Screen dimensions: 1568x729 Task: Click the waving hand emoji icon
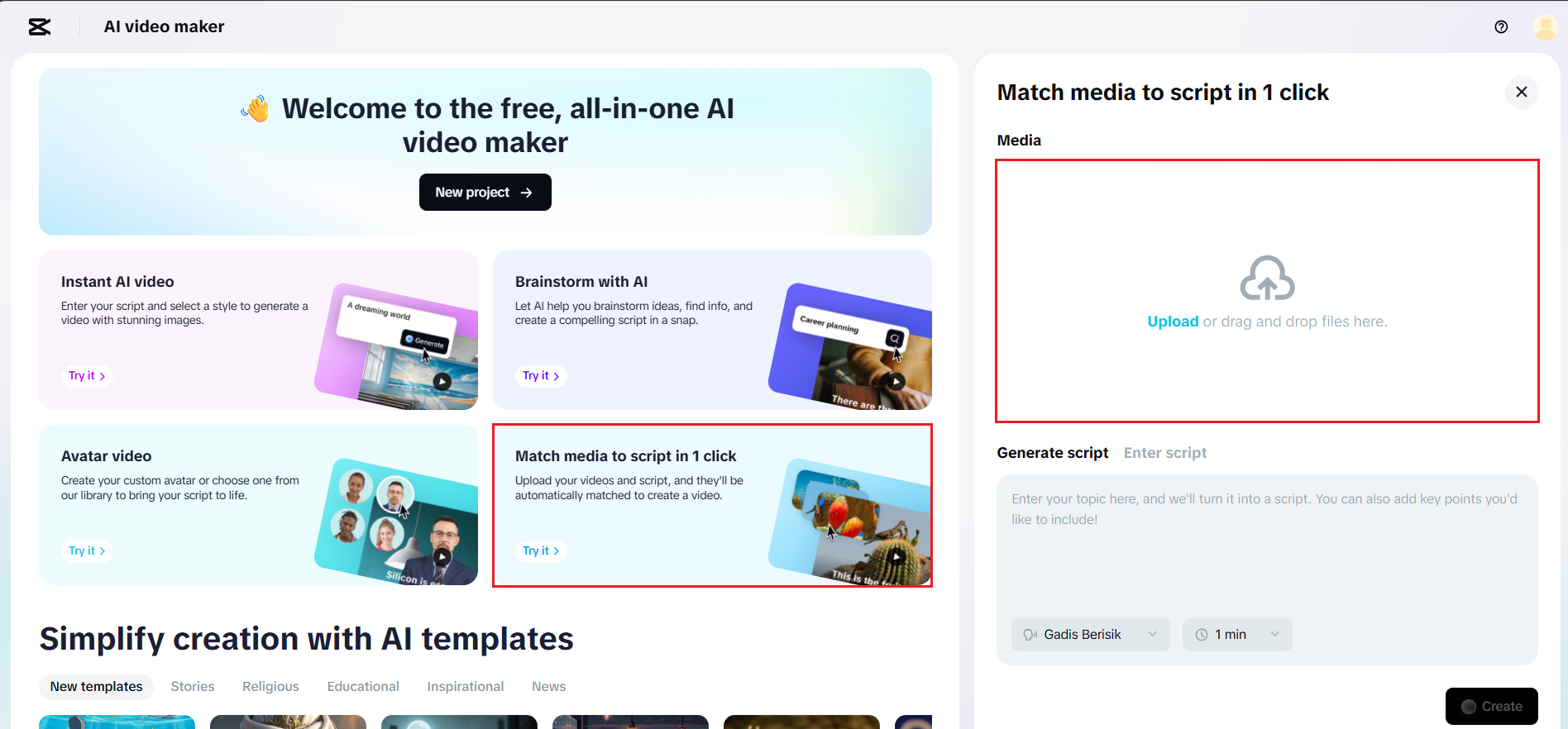(256, 108)
